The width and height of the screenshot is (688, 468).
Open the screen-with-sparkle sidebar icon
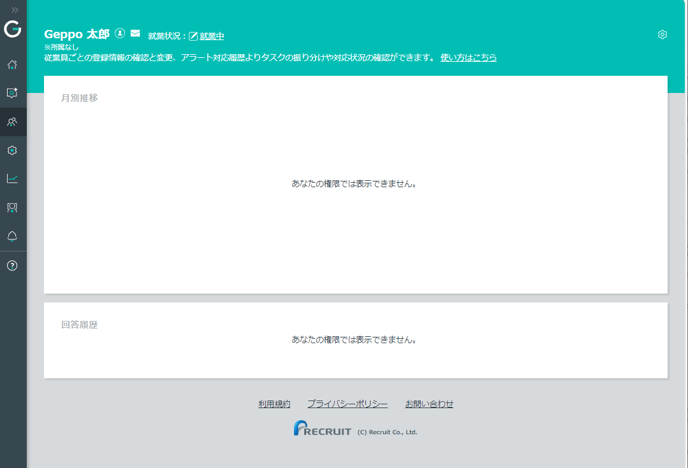12,93
